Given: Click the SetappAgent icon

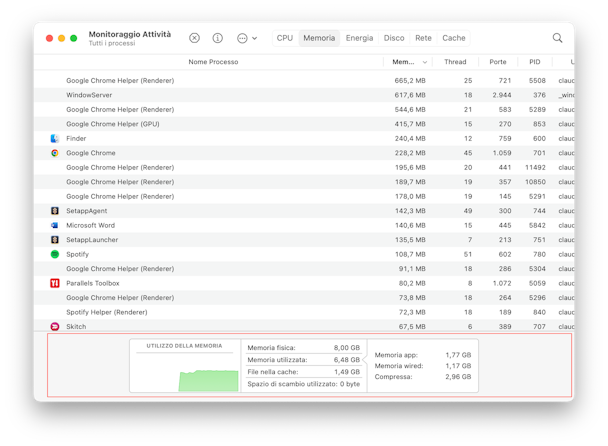Looking at the screenshot, I should pyautogui.click(x=55, y=211).
